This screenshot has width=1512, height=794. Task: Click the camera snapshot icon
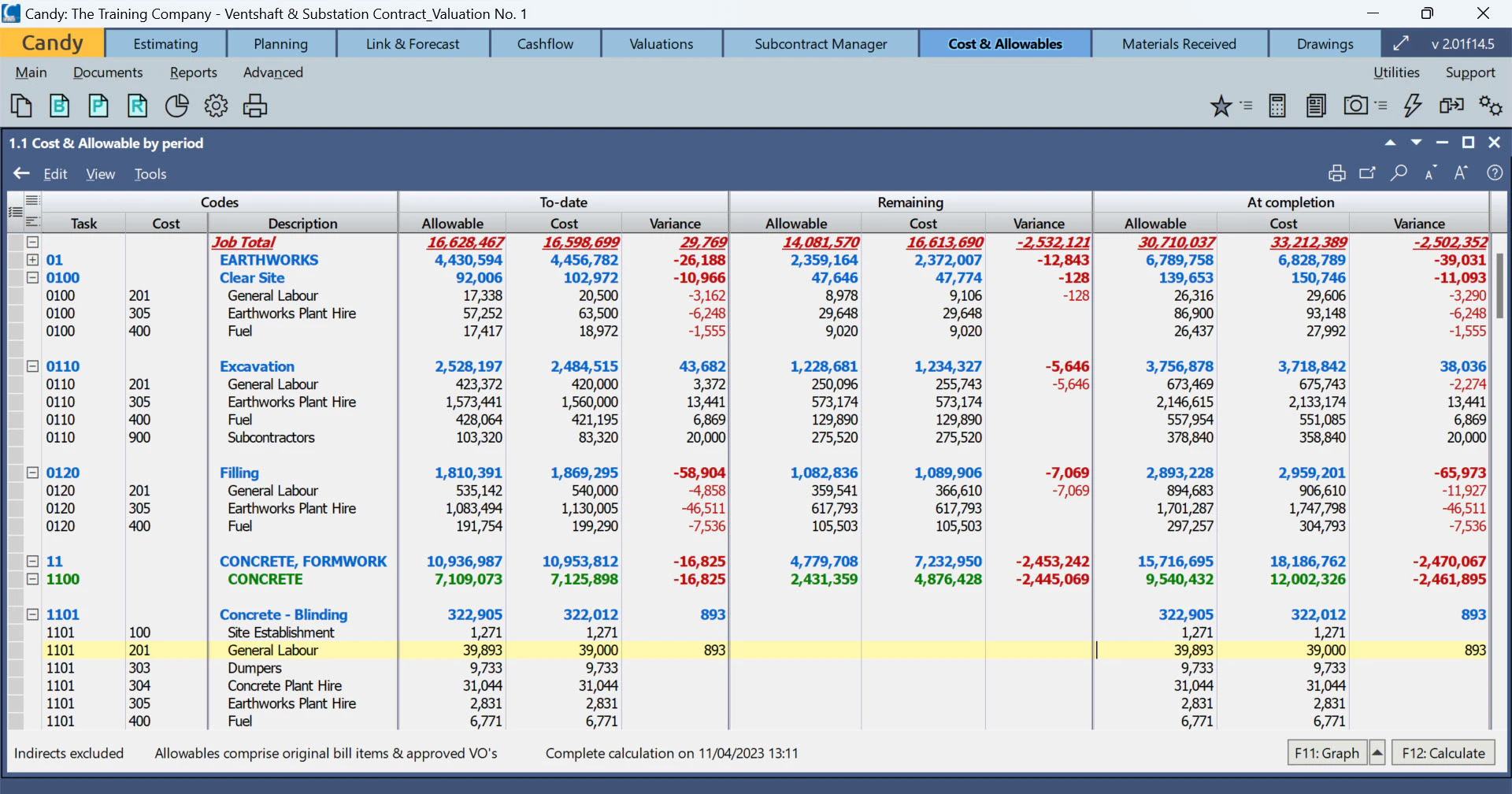click(1355, 106)
